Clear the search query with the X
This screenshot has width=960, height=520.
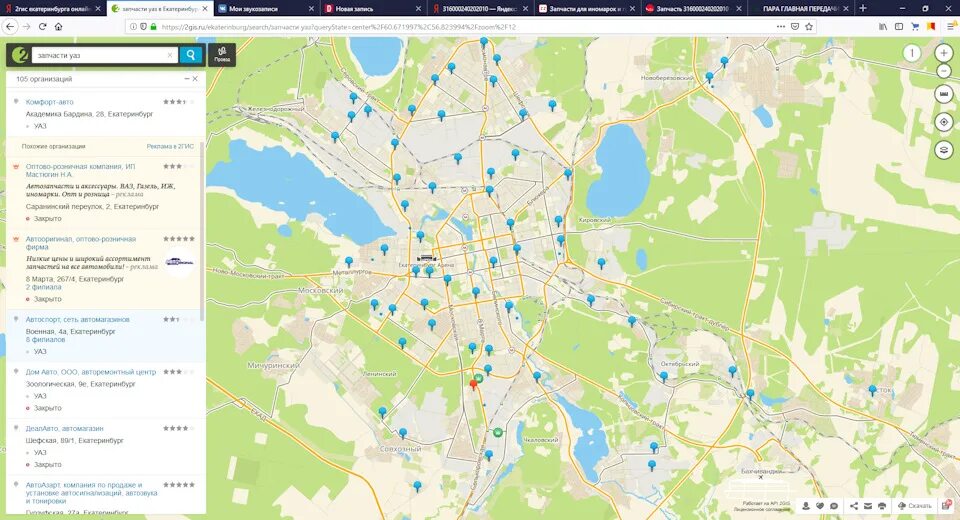click(170, 55)
